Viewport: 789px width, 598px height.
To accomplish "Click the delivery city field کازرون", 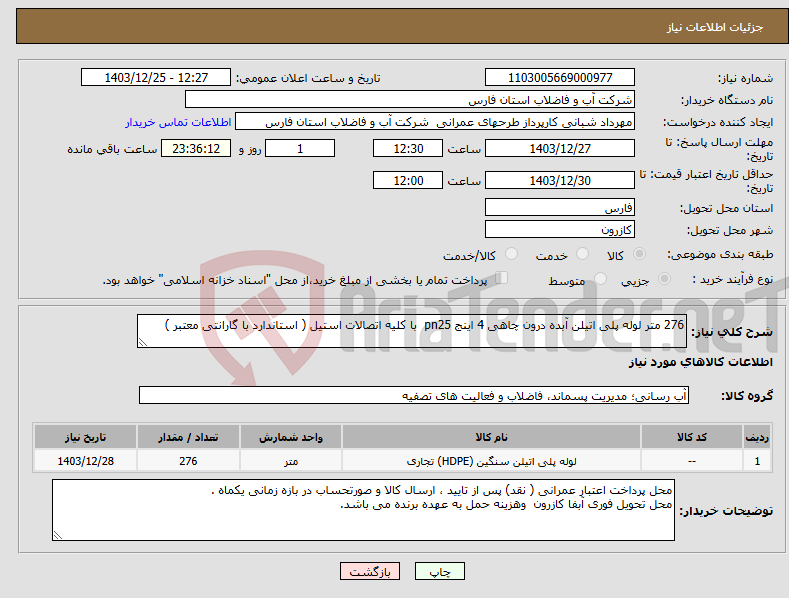I will click(560, 230).
